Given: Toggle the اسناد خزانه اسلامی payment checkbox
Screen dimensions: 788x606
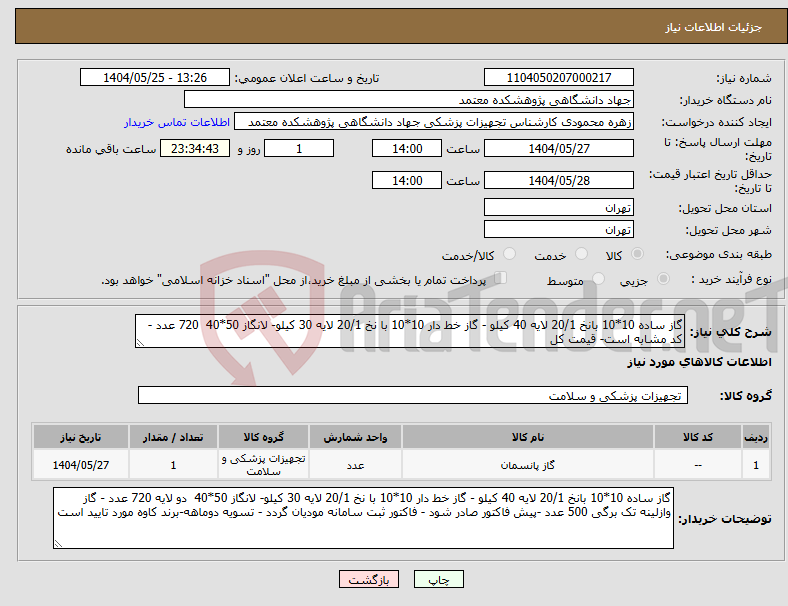Looking at the screenshot, I should pyautogui.click(x=501, y=278).
